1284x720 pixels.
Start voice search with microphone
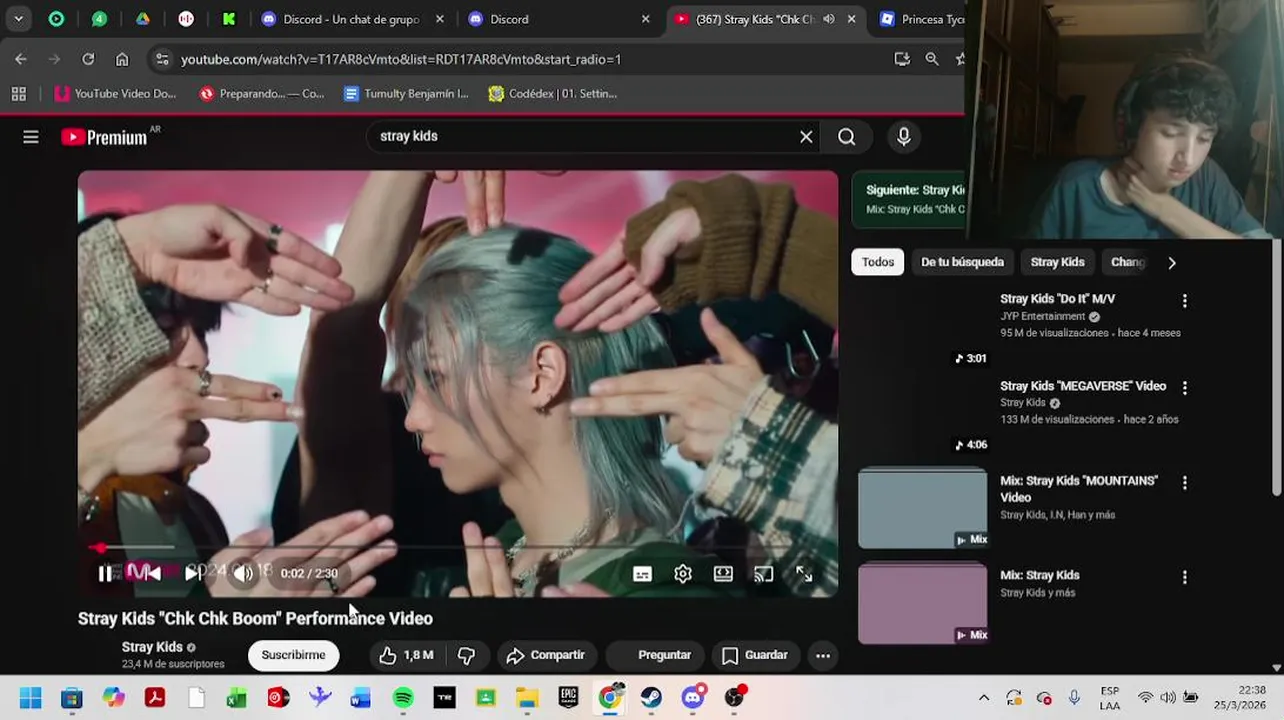[x=903, y=137]
